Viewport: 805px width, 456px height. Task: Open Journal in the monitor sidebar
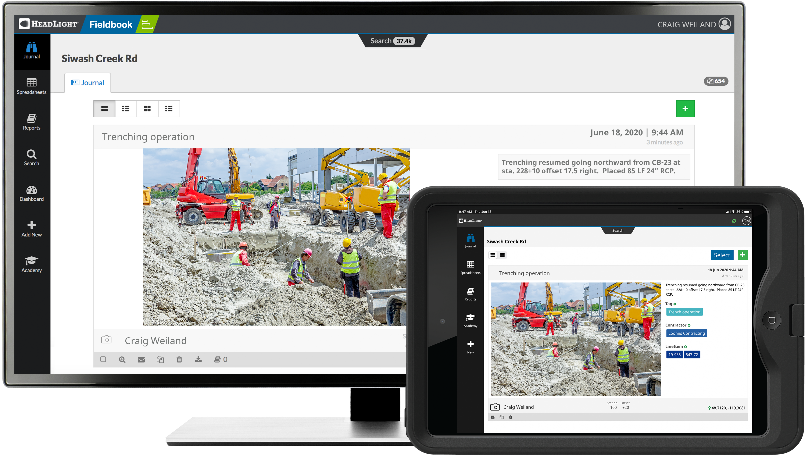[x=32, y=50]
